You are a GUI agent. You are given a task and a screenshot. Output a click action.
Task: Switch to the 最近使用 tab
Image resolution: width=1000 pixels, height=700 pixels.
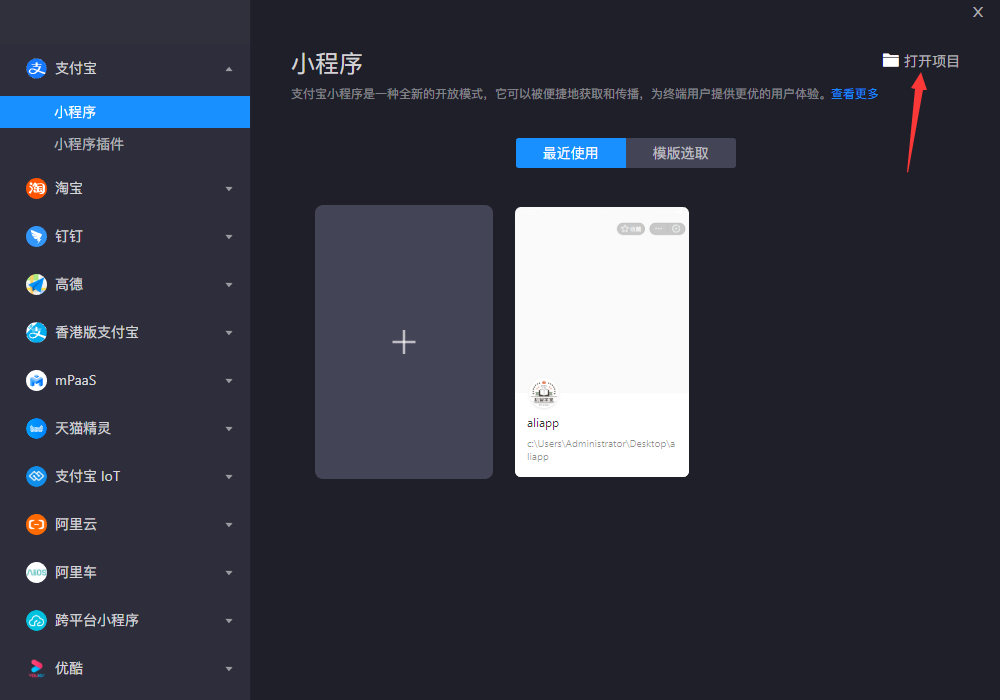pyautogui.click(x=570, y=153)
